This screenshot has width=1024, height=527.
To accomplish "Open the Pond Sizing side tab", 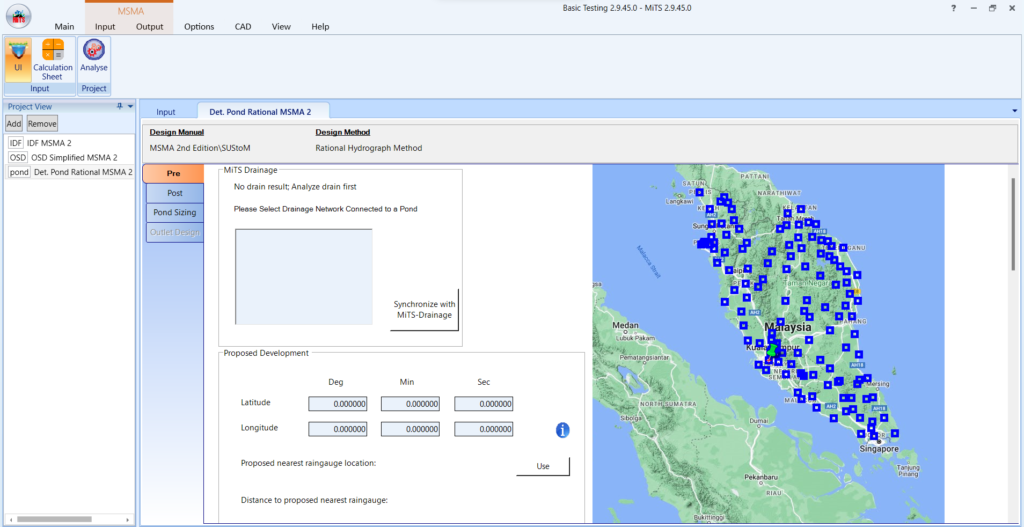I will 175,213.
